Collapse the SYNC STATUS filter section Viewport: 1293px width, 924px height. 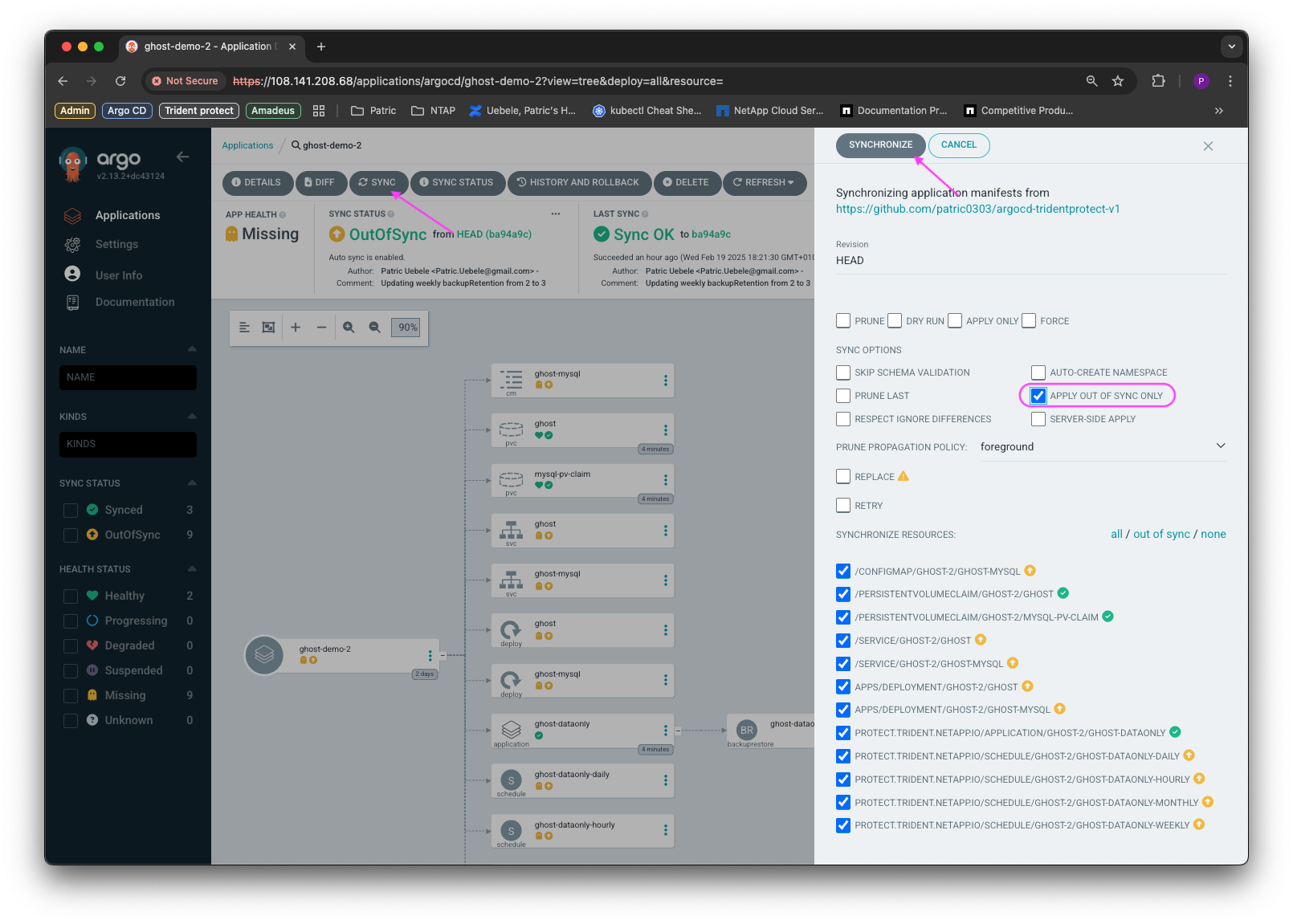(192, 482)
